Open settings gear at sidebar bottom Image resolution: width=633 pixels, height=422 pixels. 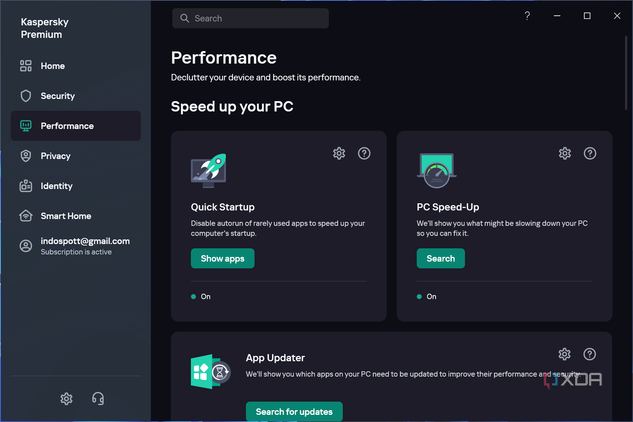tap(66, 399)
